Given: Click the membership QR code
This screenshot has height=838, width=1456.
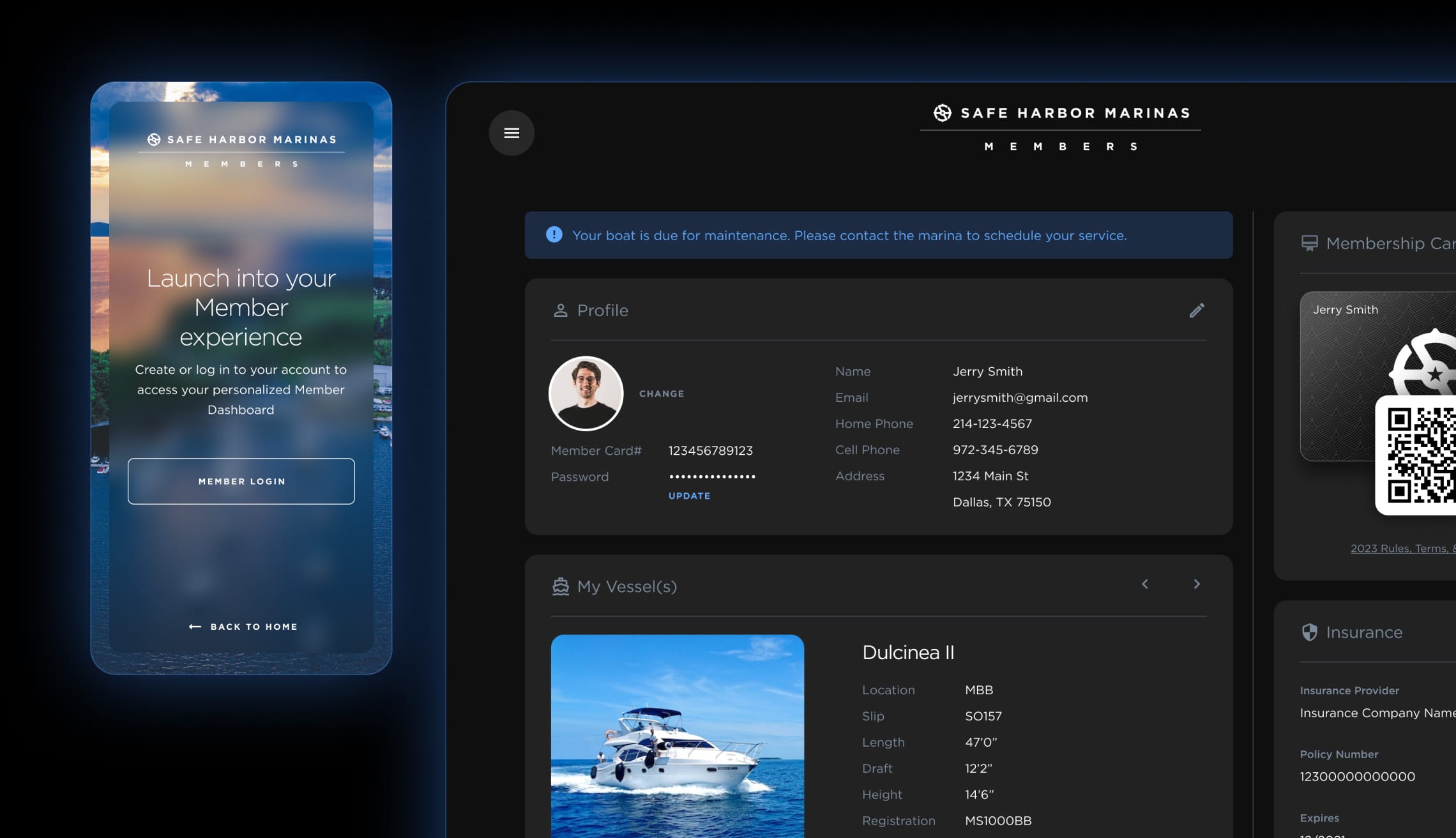Looking at the screenshot, I should tap(1421, 455).
